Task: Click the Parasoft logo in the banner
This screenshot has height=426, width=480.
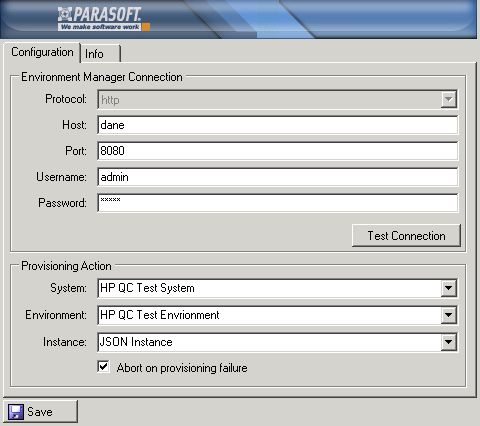Action: 104,19
